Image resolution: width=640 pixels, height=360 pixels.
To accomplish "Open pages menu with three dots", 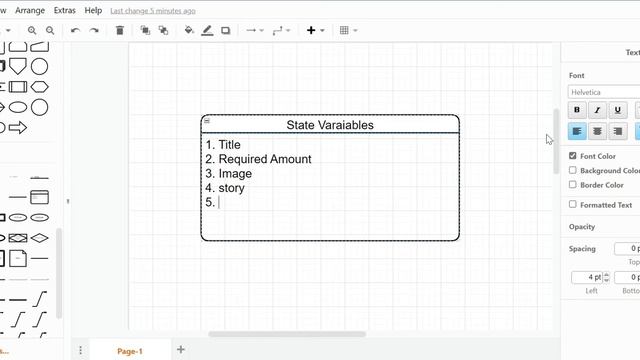I will [80, 350].
